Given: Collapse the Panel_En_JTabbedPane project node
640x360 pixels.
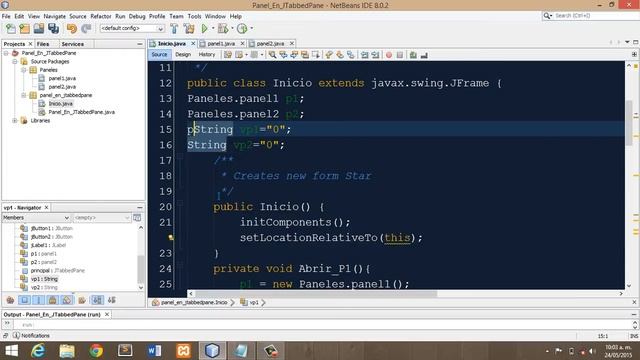Looking at the screenshot, I should click(x=6, y=53).
